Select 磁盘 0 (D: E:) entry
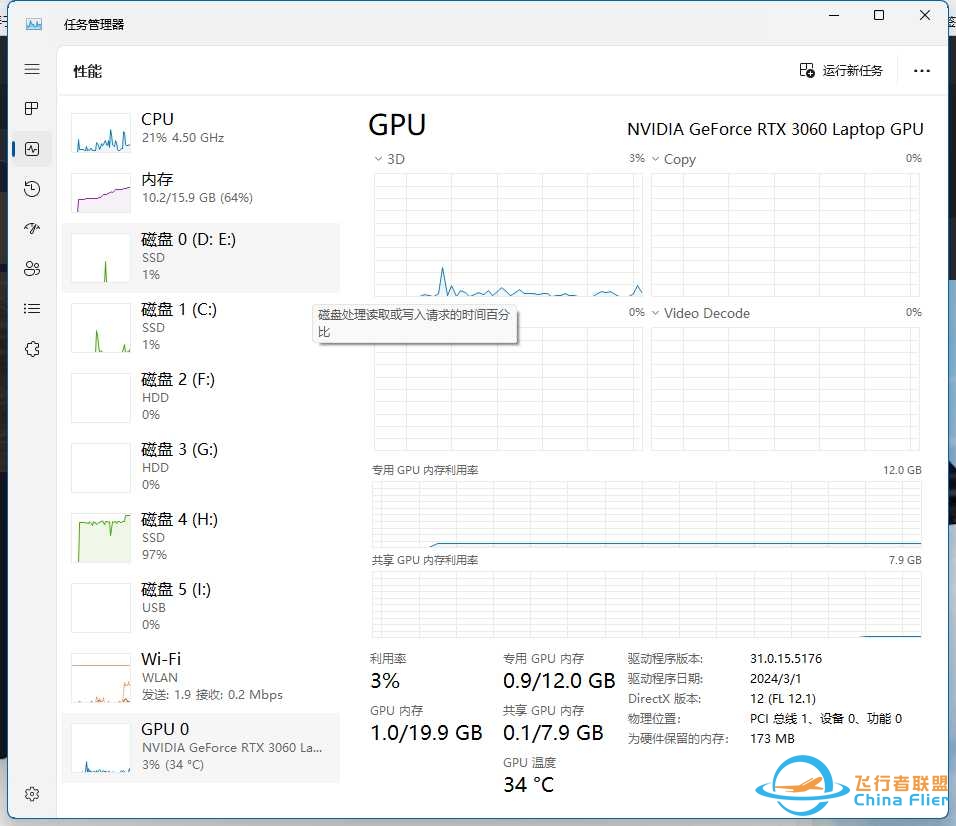This screenshot has height=826, width=956. pos(201,257)
